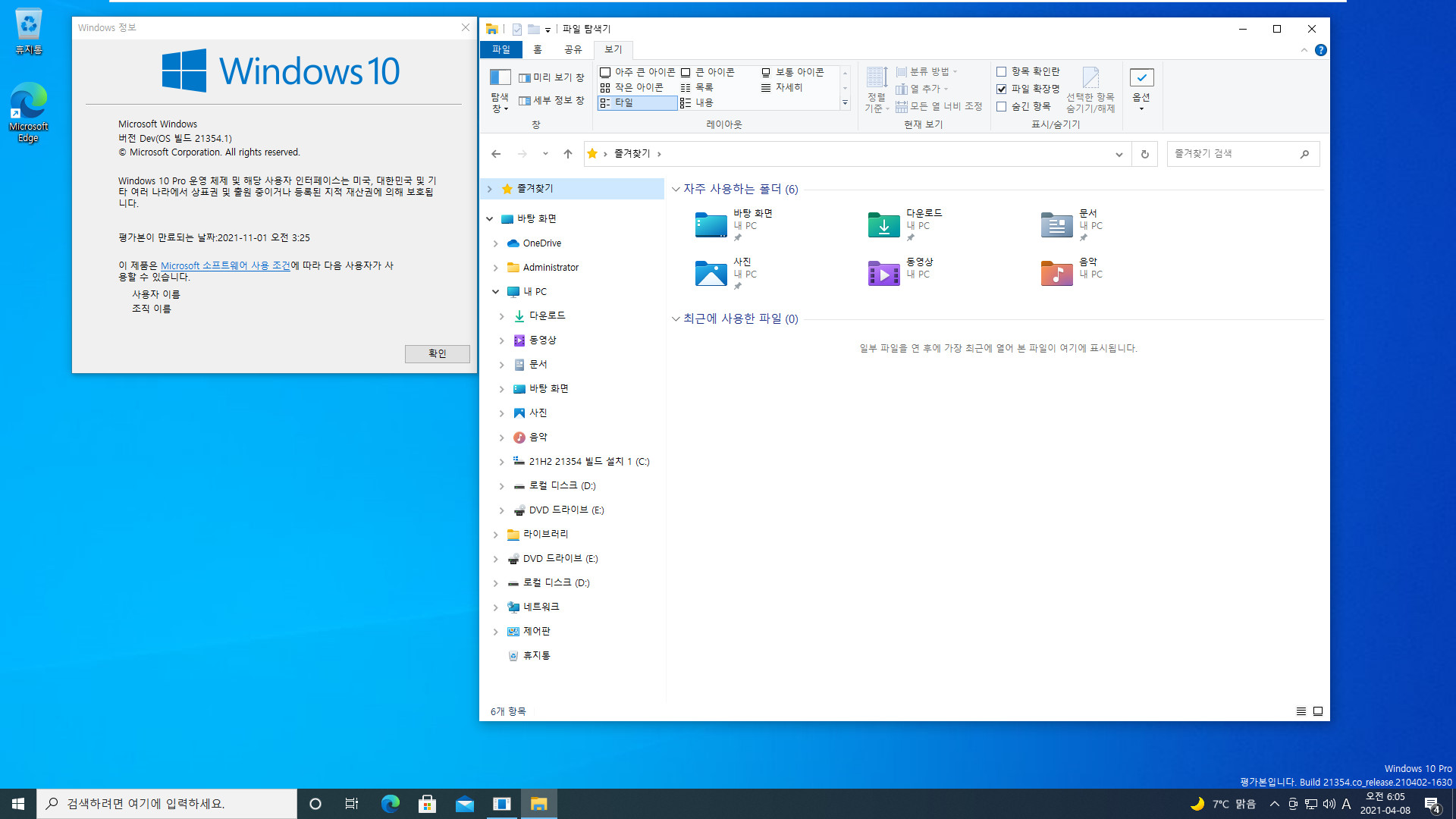Image resolution: width=1456 pixels, height=819 pixels.
Task: Switch to details view in status bar
Action: point(1301,711)
